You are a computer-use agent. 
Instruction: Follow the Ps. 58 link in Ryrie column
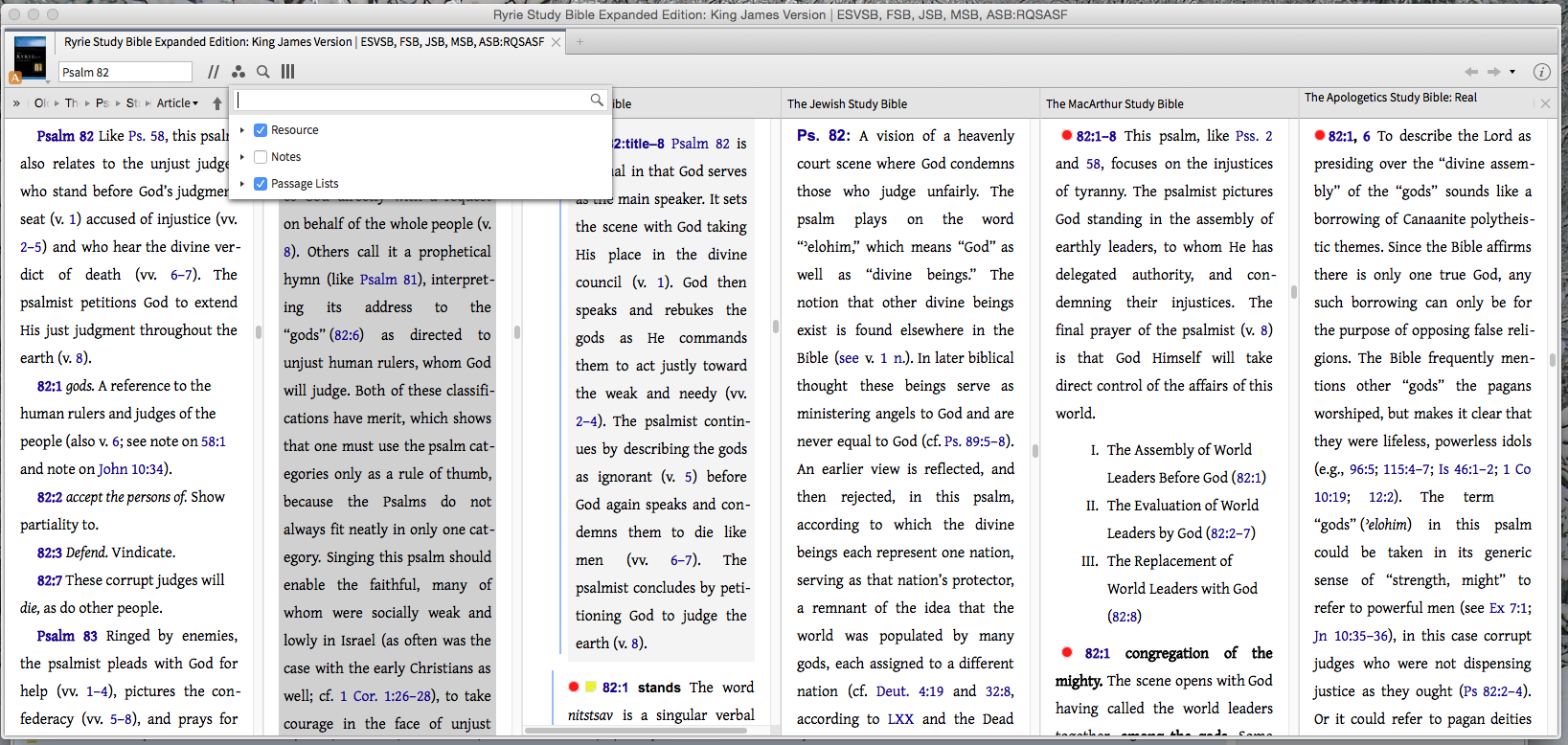click(145, 136)
